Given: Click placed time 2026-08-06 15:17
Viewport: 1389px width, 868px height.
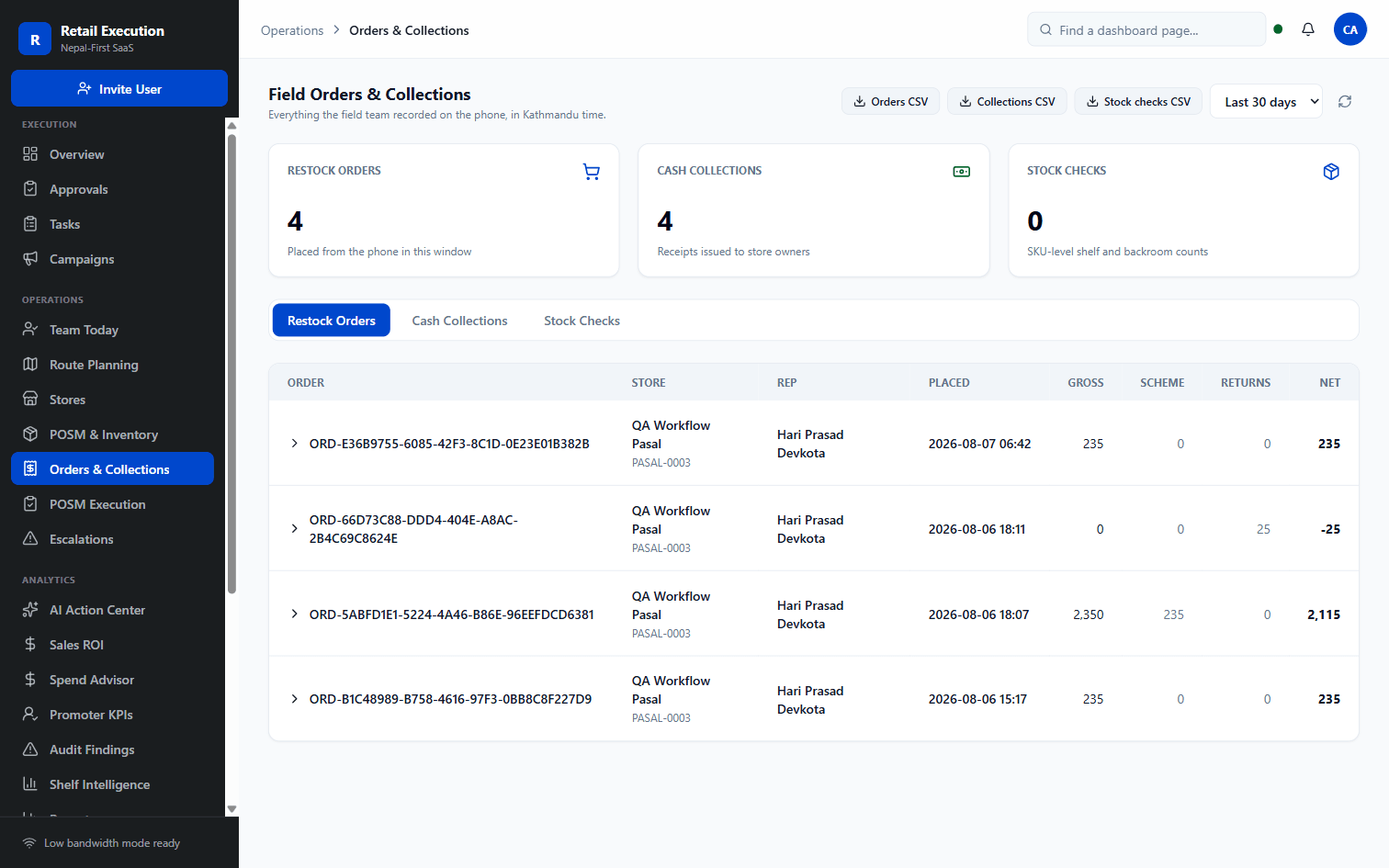Looking at the screenshot, I should click(977, 699).
